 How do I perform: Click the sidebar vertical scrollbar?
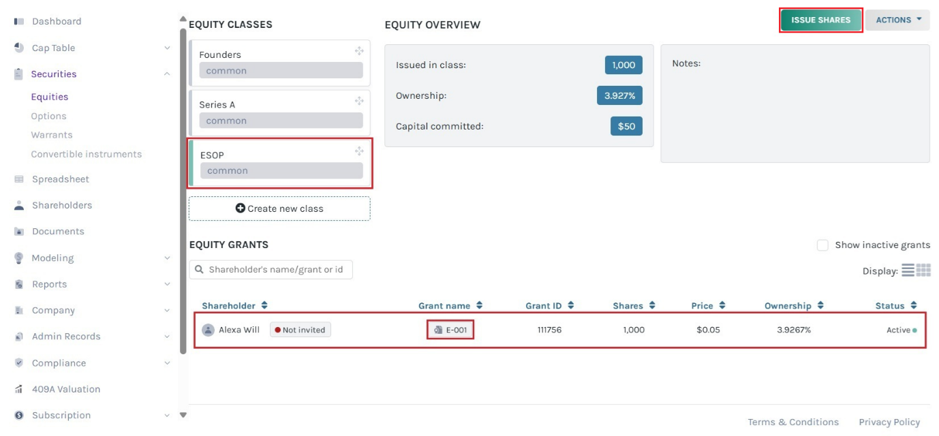[183, 192]
